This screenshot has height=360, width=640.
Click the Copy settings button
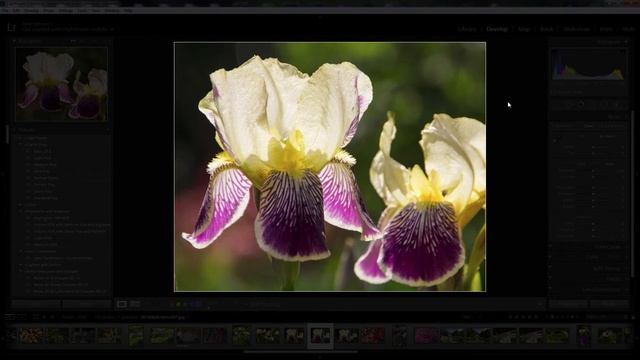tap(36, 304)
